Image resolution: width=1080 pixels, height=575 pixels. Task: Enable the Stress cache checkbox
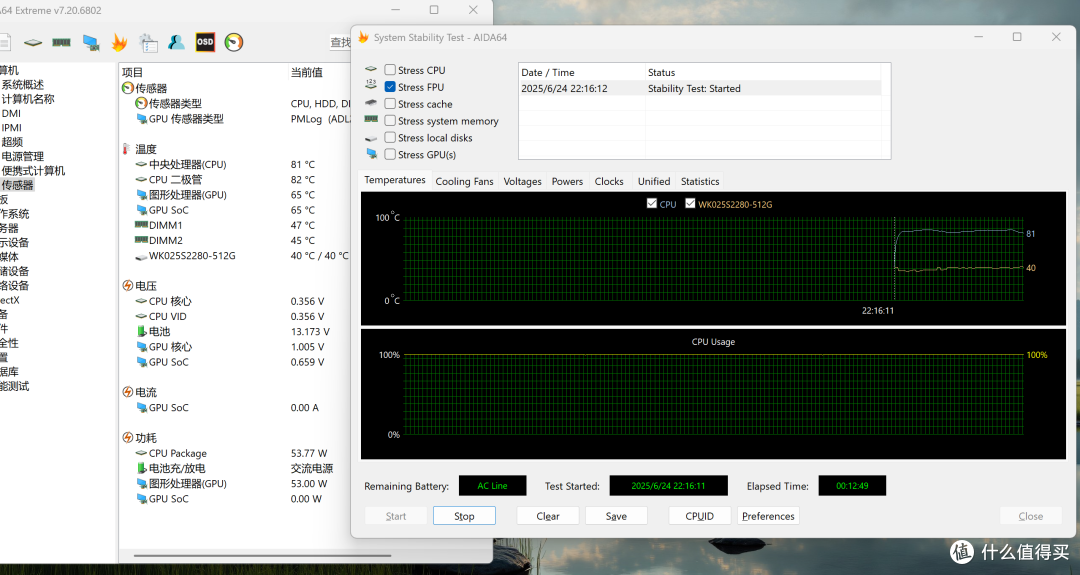(x=390, y=103)
